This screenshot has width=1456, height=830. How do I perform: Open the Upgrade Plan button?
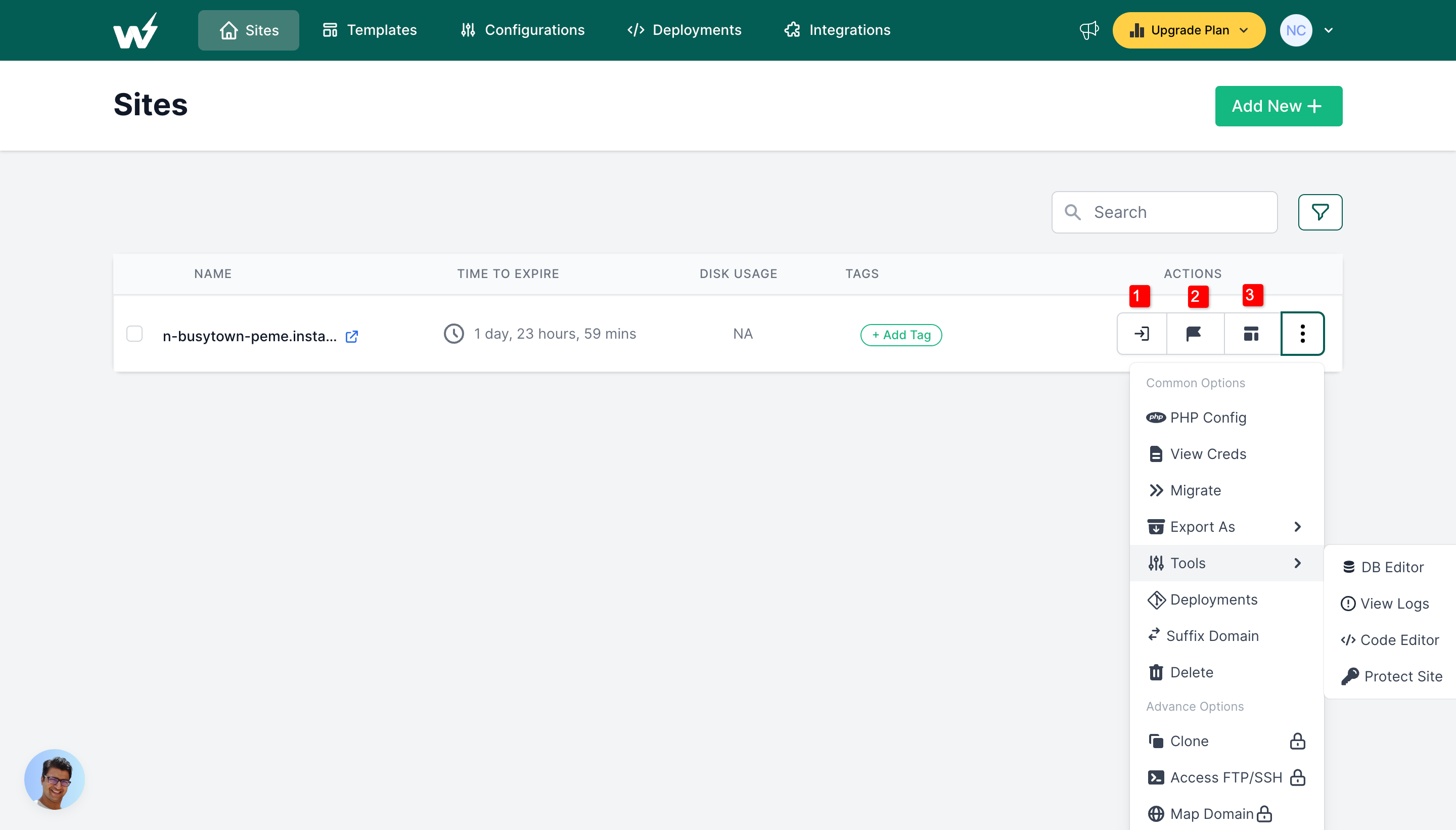(1189, 30)
